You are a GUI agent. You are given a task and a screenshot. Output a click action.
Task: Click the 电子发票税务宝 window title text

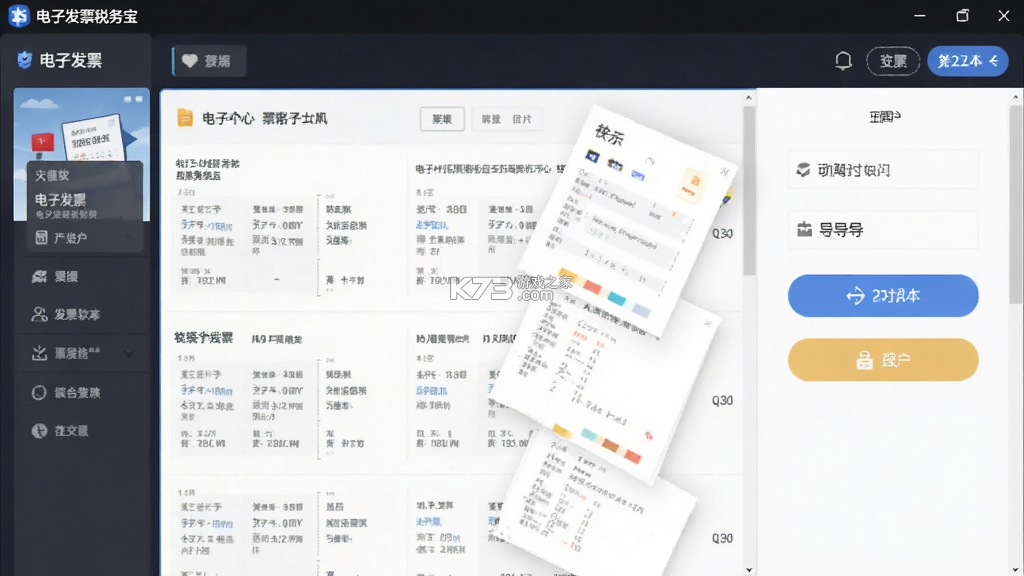pyautogui.click(x=87, y=16)
